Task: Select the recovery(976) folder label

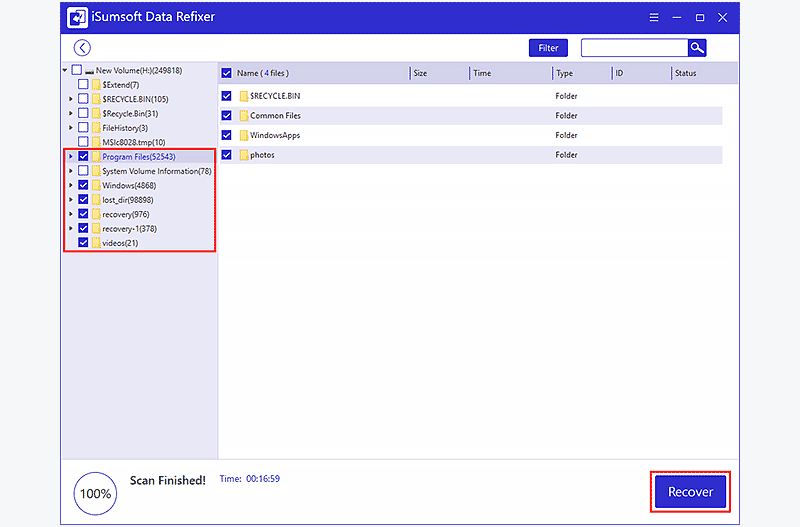Action: point(126,214)
